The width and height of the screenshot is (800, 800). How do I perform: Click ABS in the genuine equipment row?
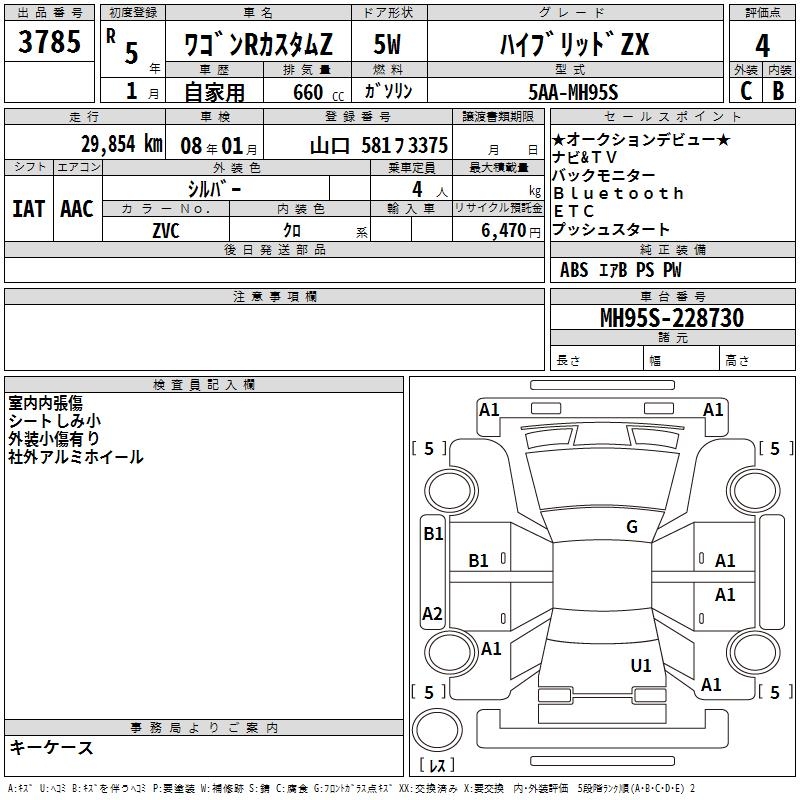point(574,270)
